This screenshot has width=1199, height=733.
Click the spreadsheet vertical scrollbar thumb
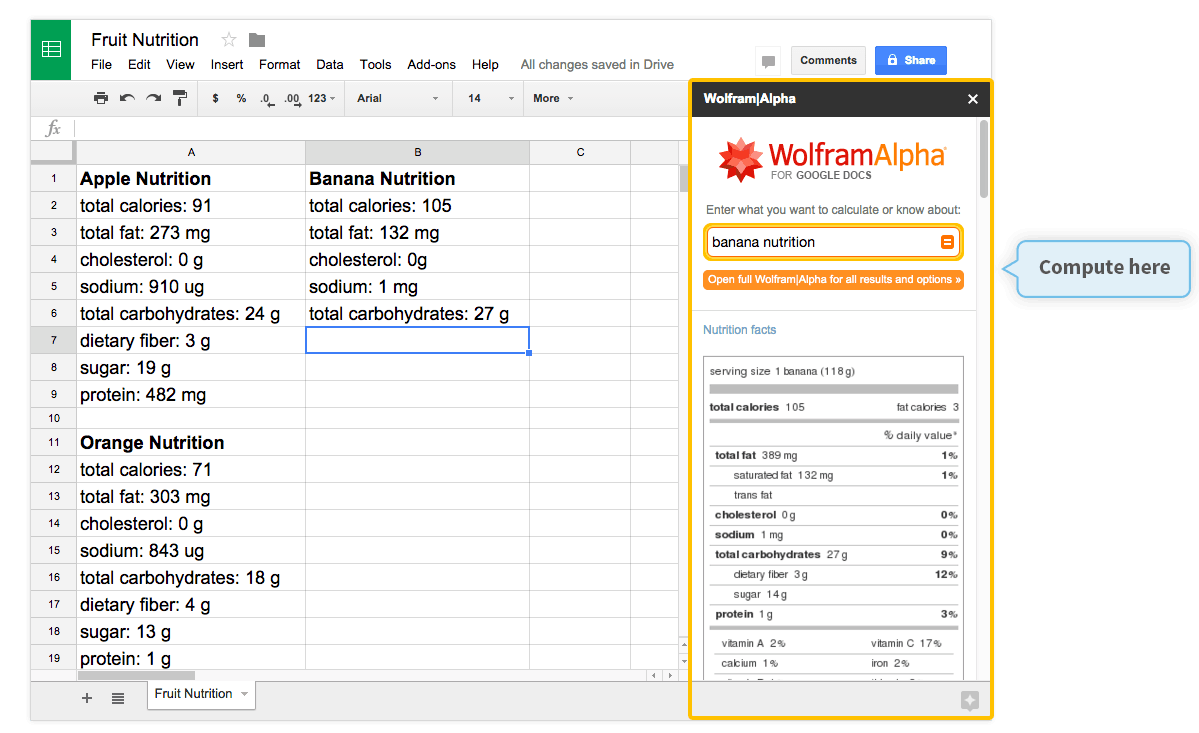[683, 178]
